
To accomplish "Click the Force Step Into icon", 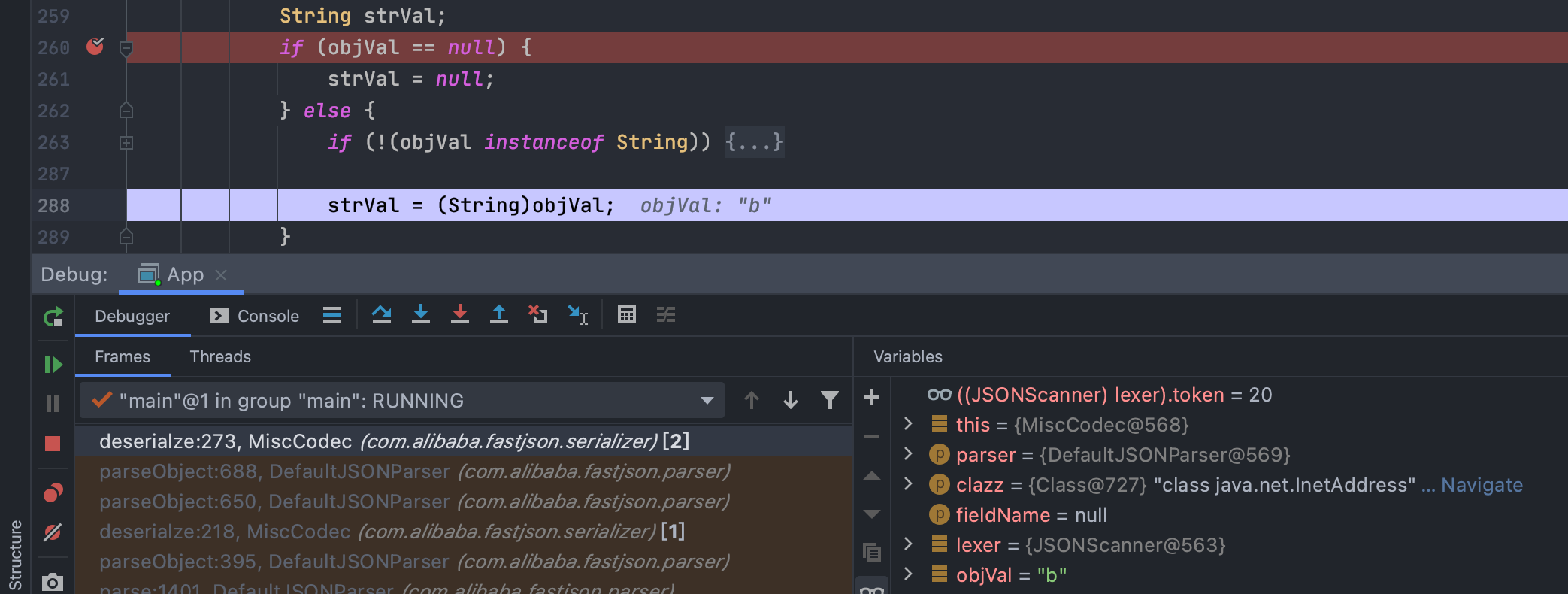I will click(x=460, y=315).
